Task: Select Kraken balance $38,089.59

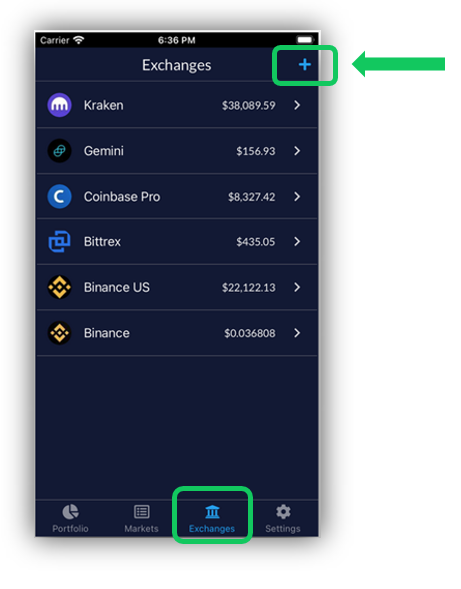Action: 248,106
